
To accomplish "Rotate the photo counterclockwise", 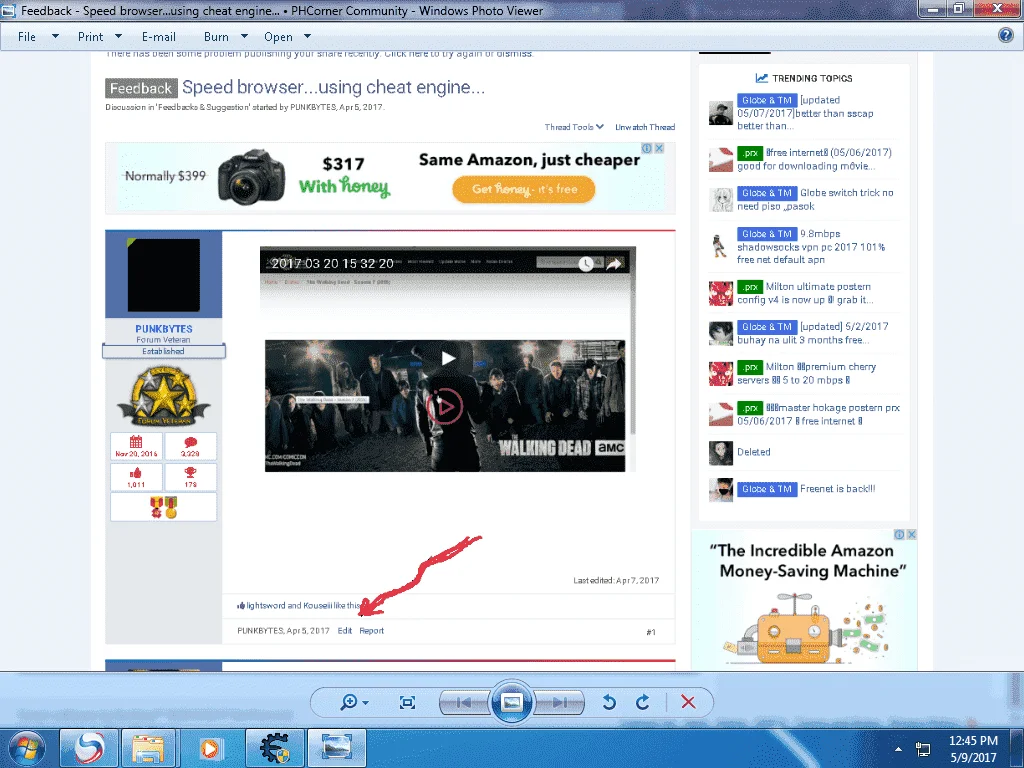I will click(609, 702).
